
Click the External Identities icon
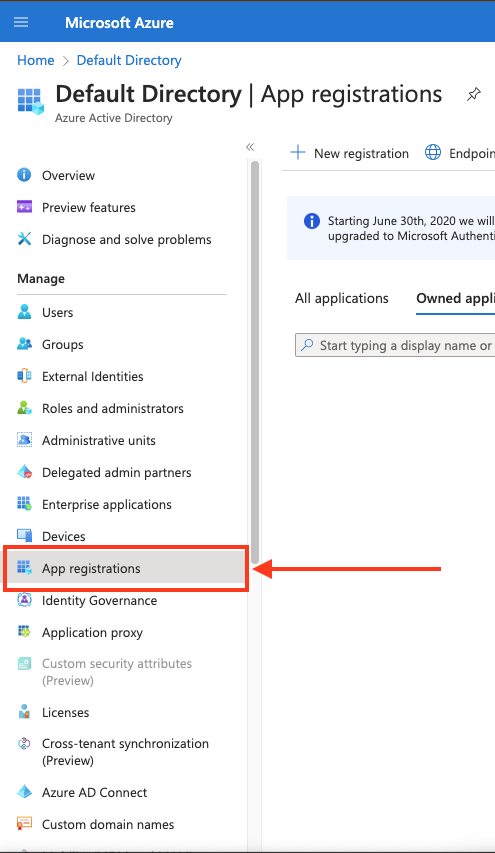24,376
